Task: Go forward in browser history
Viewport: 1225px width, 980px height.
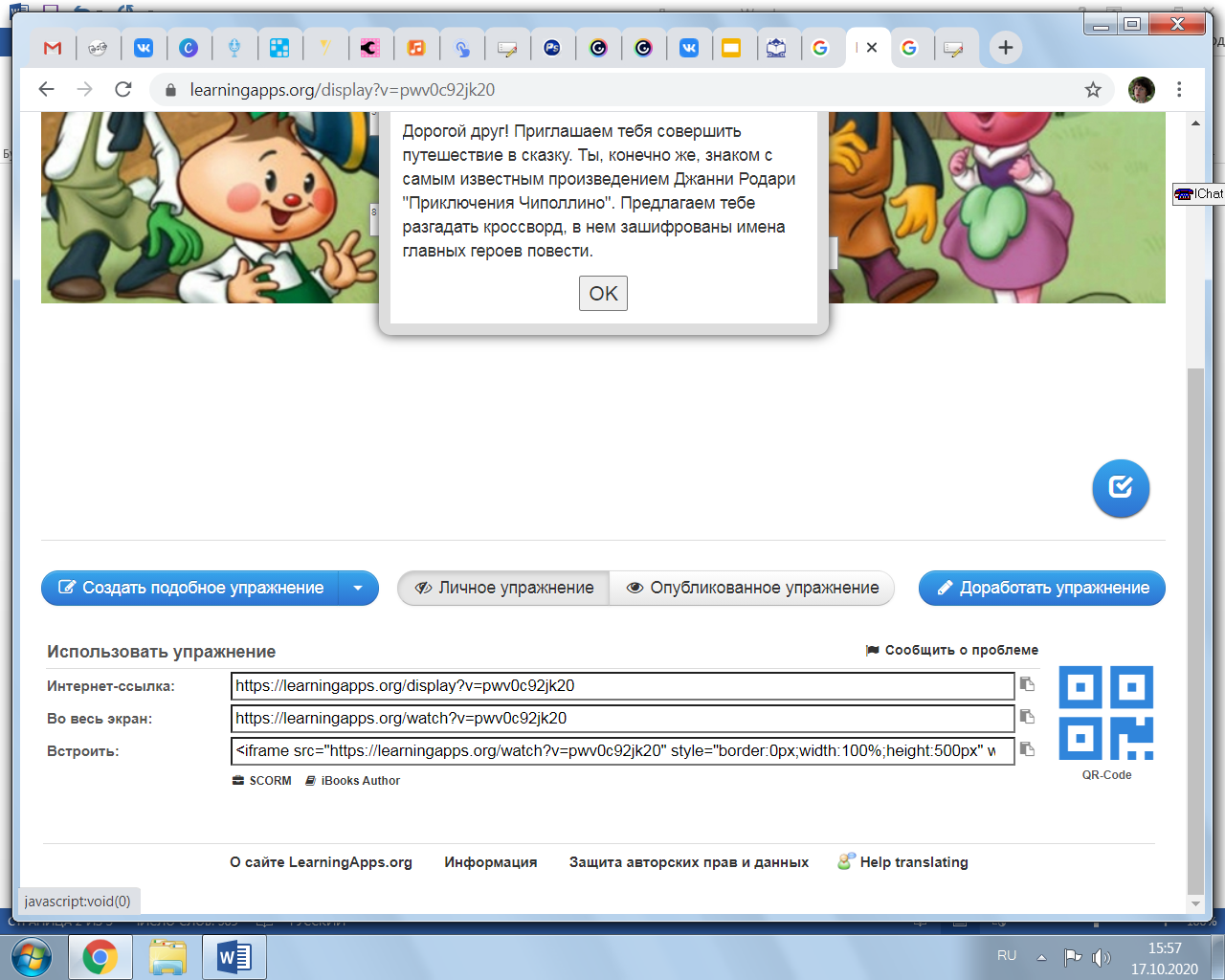Action: (x=84, y=89)
